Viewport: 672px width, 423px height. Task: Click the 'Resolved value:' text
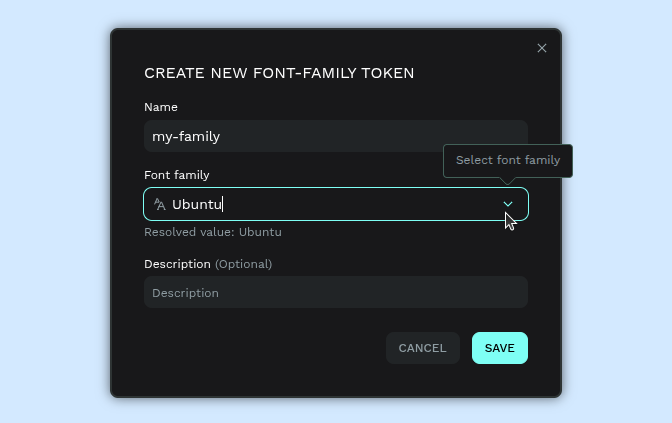[x=189, y=232]
